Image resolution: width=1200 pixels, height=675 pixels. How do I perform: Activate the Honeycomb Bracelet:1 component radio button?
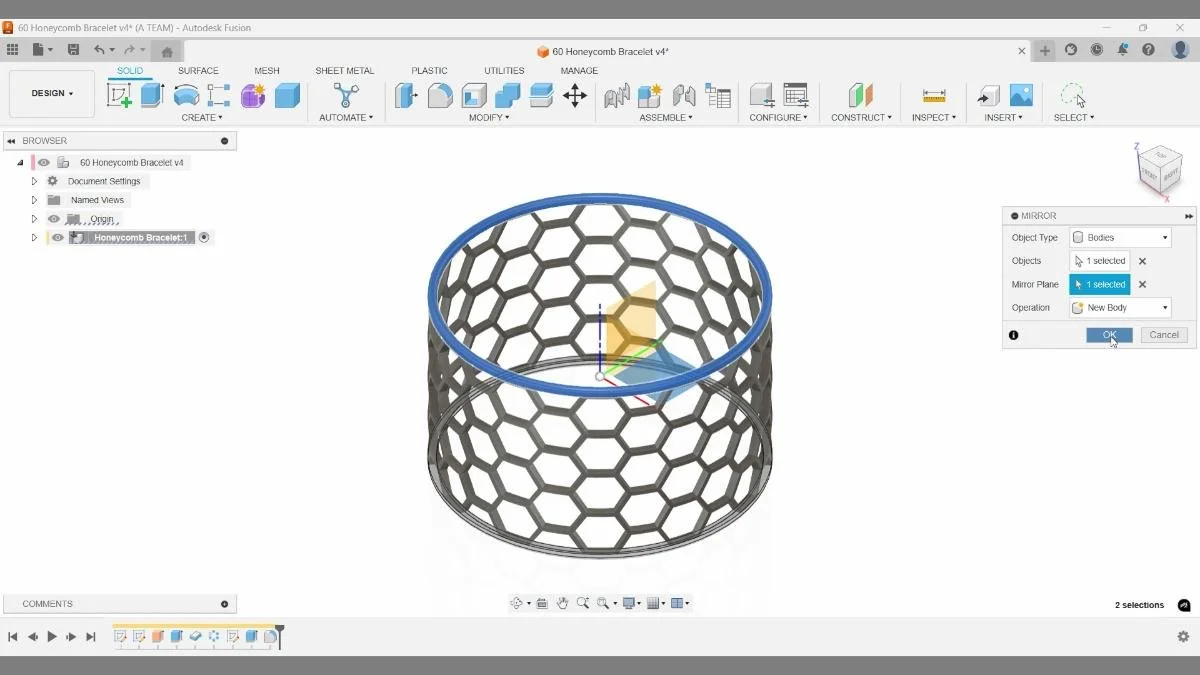pos(204,238)
